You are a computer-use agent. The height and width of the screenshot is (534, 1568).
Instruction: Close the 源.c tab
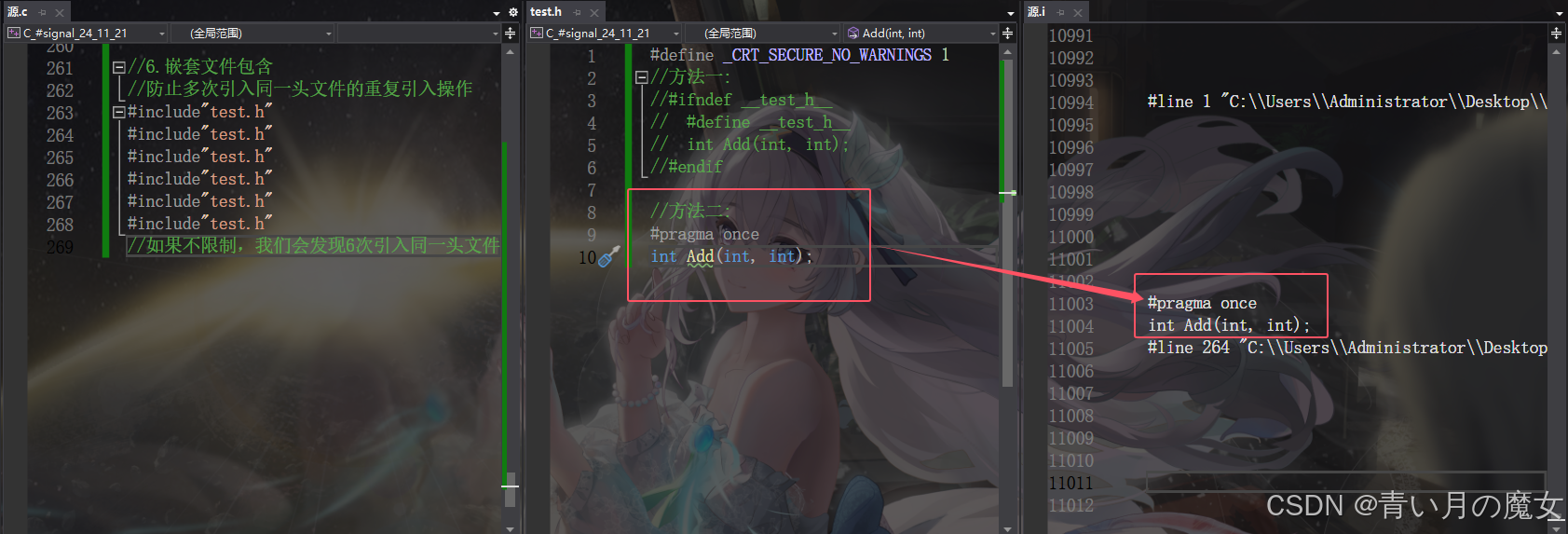click(60, 12)
